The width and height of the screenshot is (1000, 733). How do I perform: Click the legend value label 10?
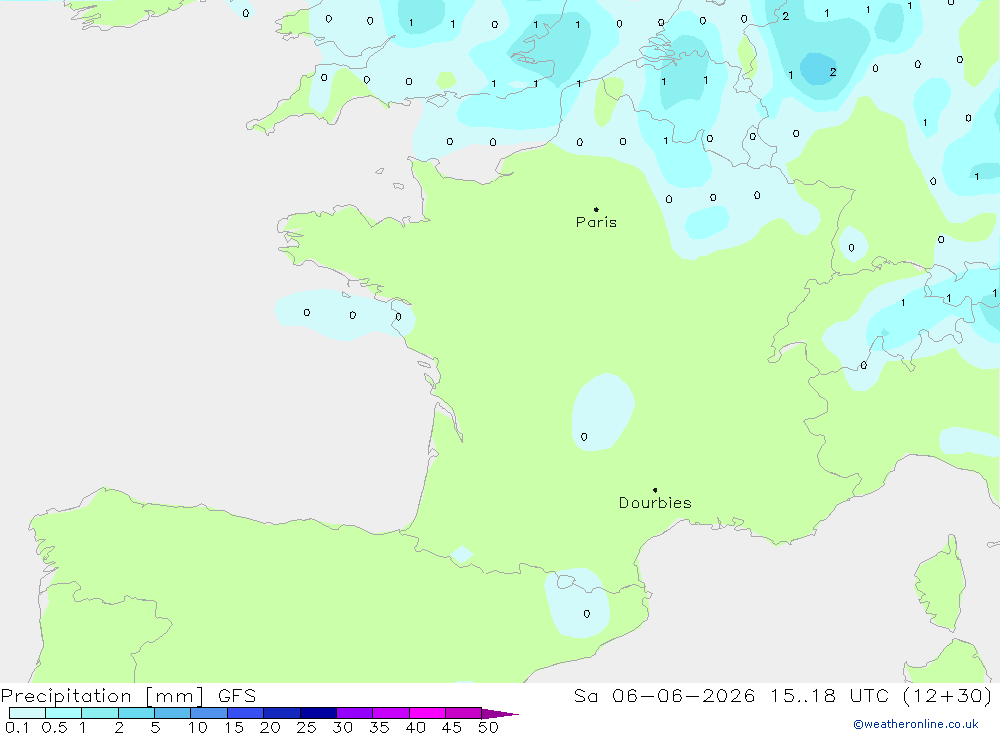(198, 727)
